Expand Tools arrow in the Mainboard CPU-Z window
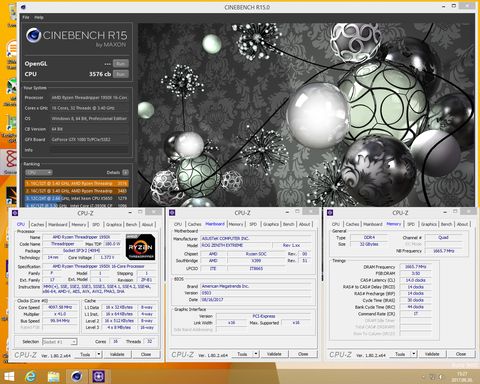This screenshot has width=480, height=384. [x=256, y=354]
